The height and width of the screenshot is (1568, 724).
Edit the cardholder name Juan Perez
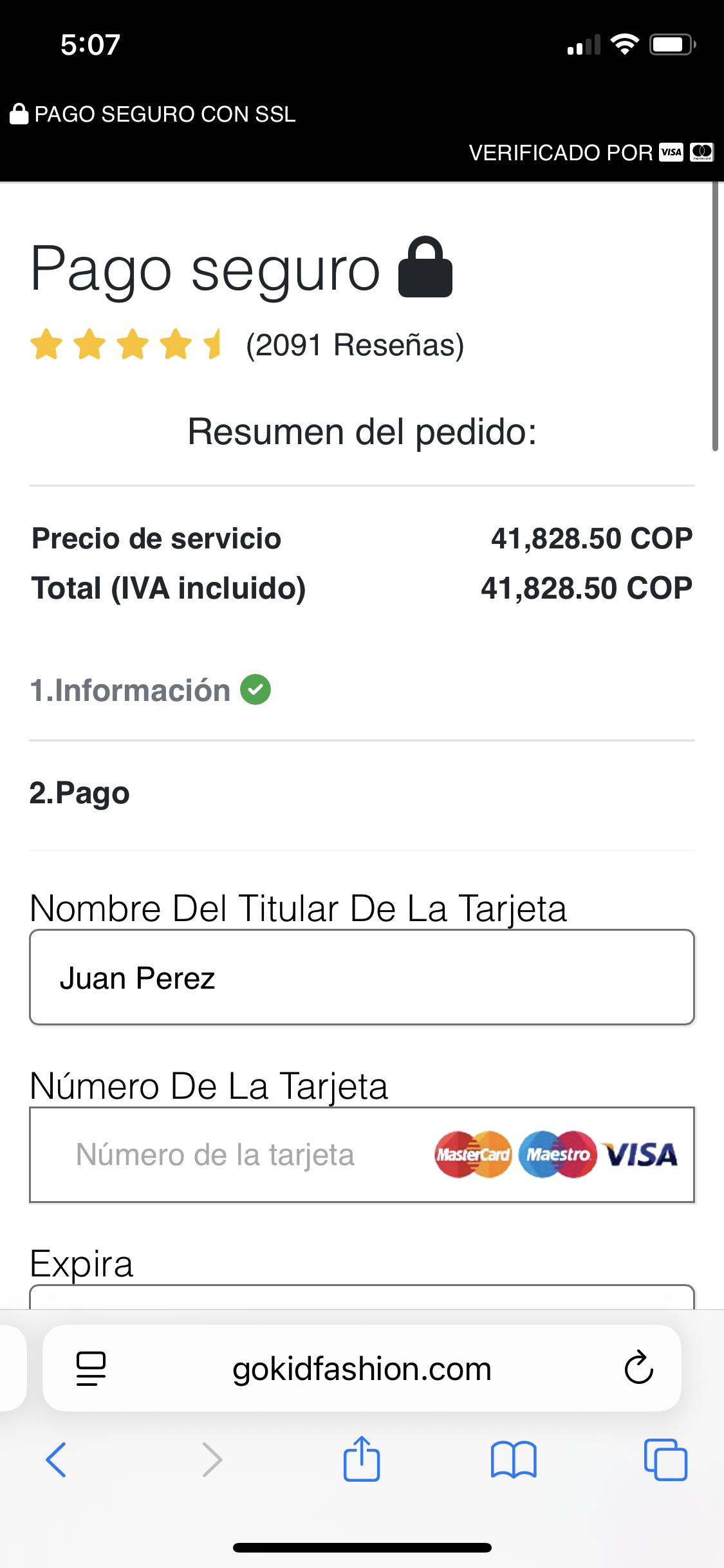click(362, 978)
